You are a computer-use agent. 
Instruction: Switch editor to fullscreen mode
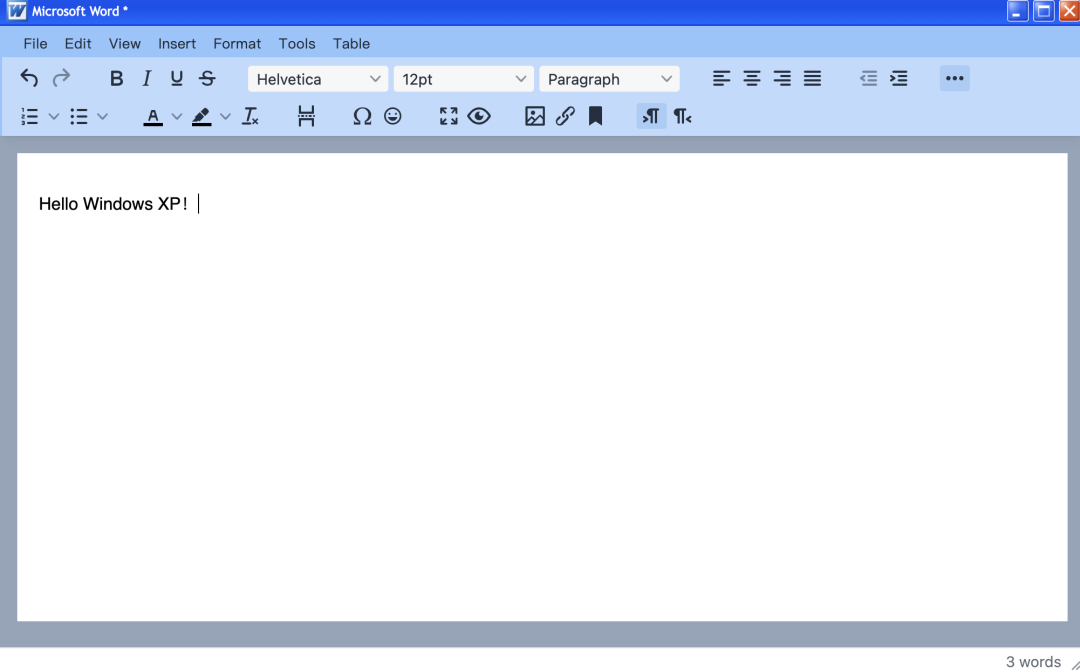tap(448, 116)
